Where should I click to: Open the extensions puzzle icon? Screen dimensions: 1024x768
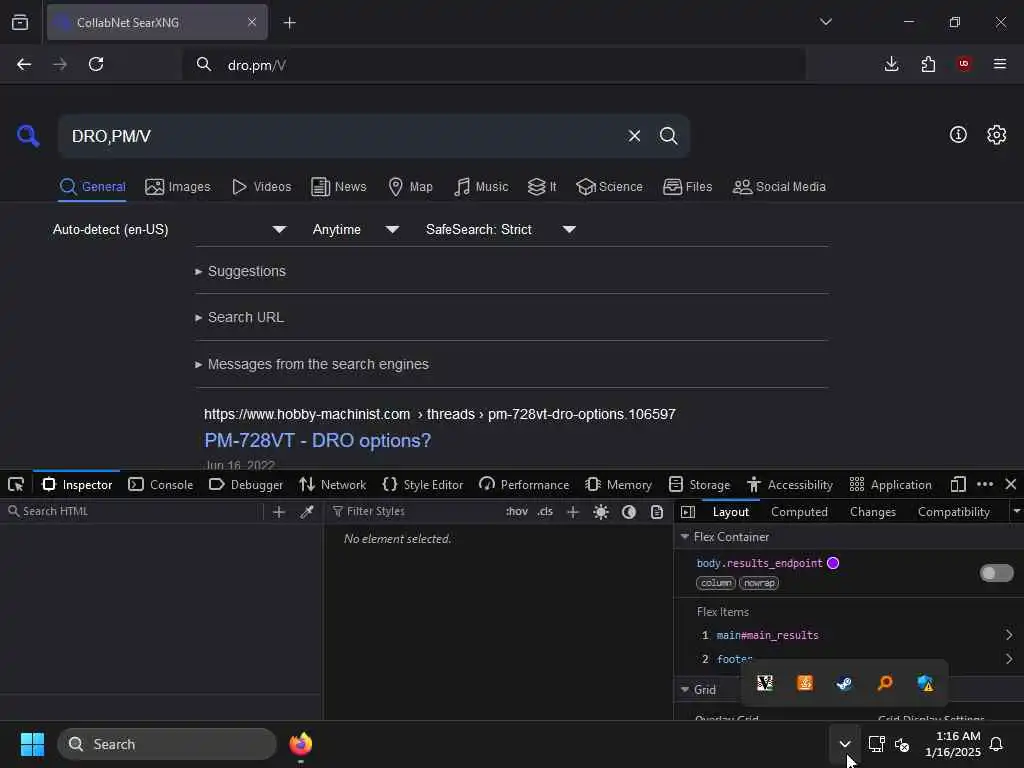click(x=928, y=64)
